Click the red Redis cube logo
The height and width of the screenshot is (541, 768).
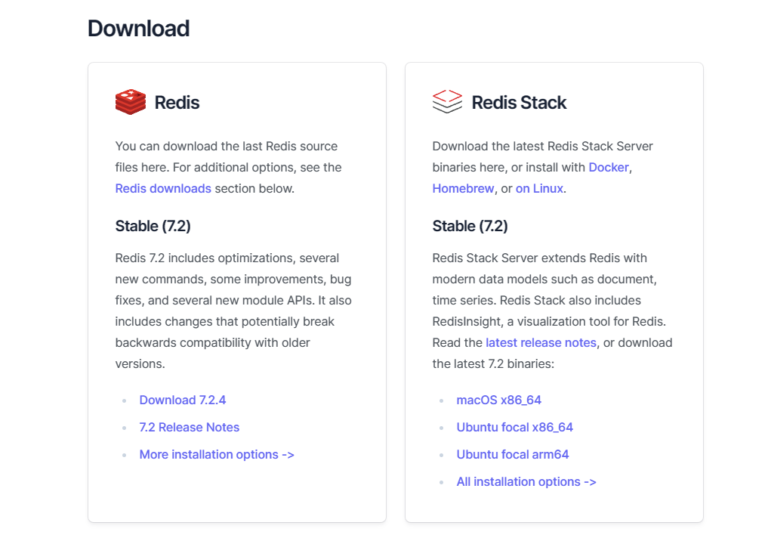[x=130, y=102]
